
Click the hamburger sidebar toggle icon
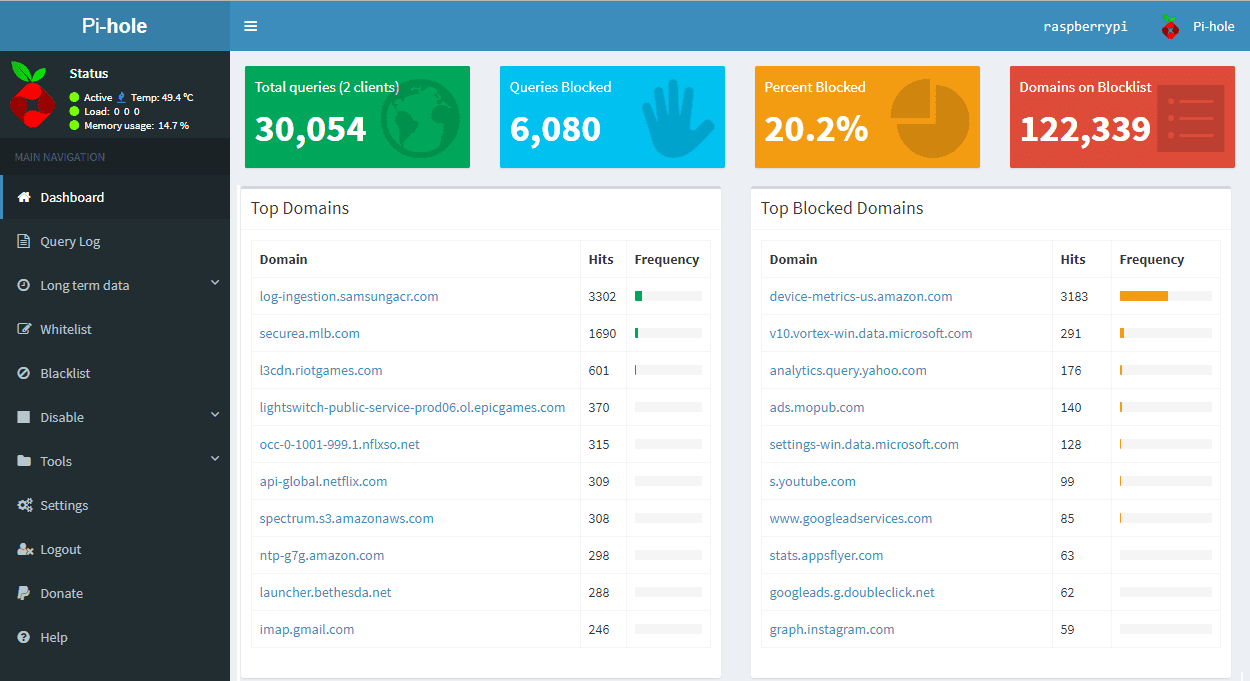(x=250, y=26)
